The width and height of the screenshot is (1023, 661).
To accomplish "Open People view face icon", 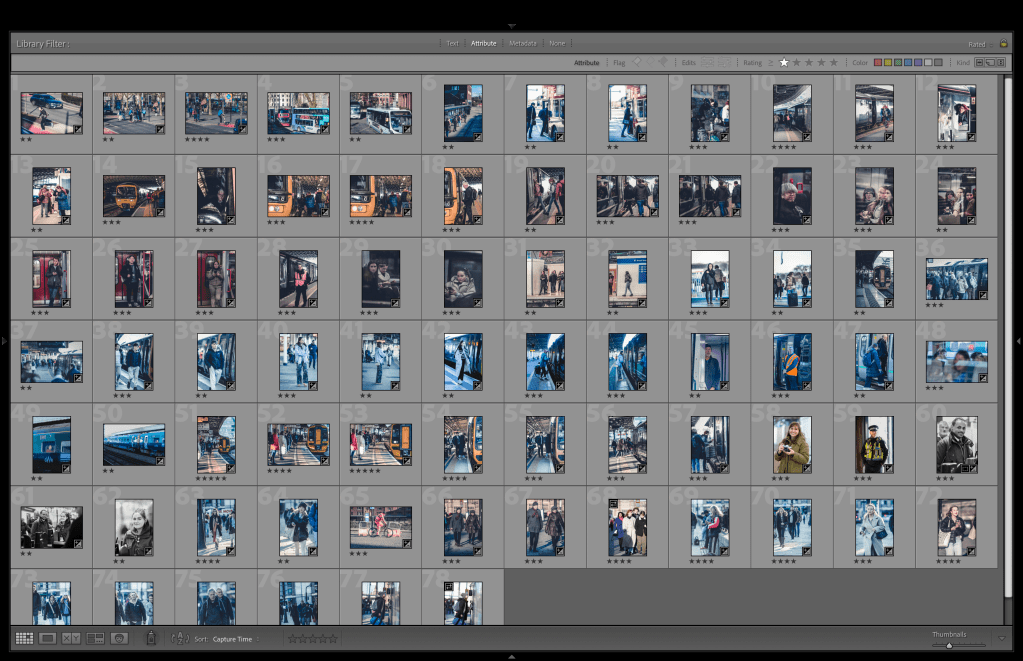I will point(119,638).
